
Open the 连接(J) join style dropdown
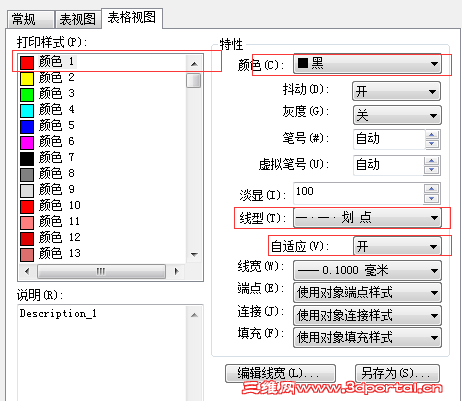click(x=367, y=315)
